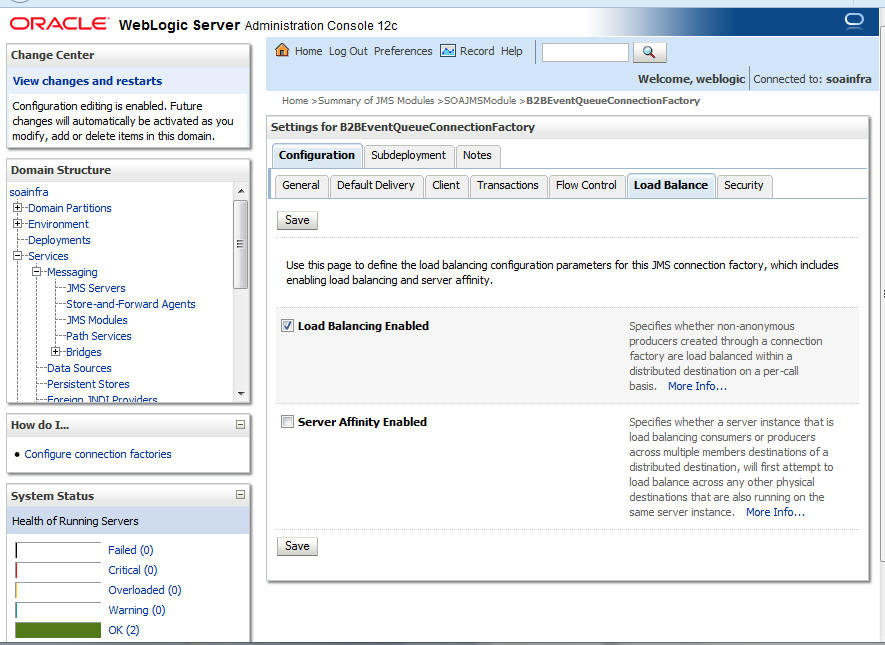885x645 pixels.
Task: Select soainfra root in Domain Structure
Action: click(x=29, y=192)
